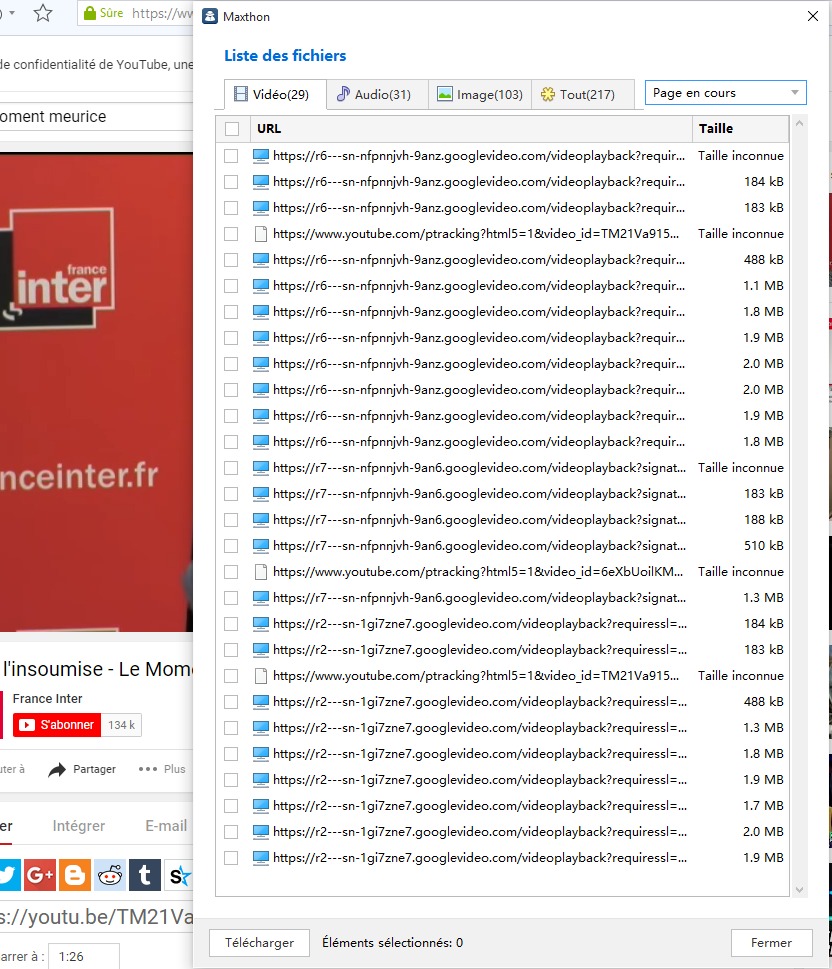Open the Page en cours dropdown
This screenshot has width=832, height=969.
726,93
